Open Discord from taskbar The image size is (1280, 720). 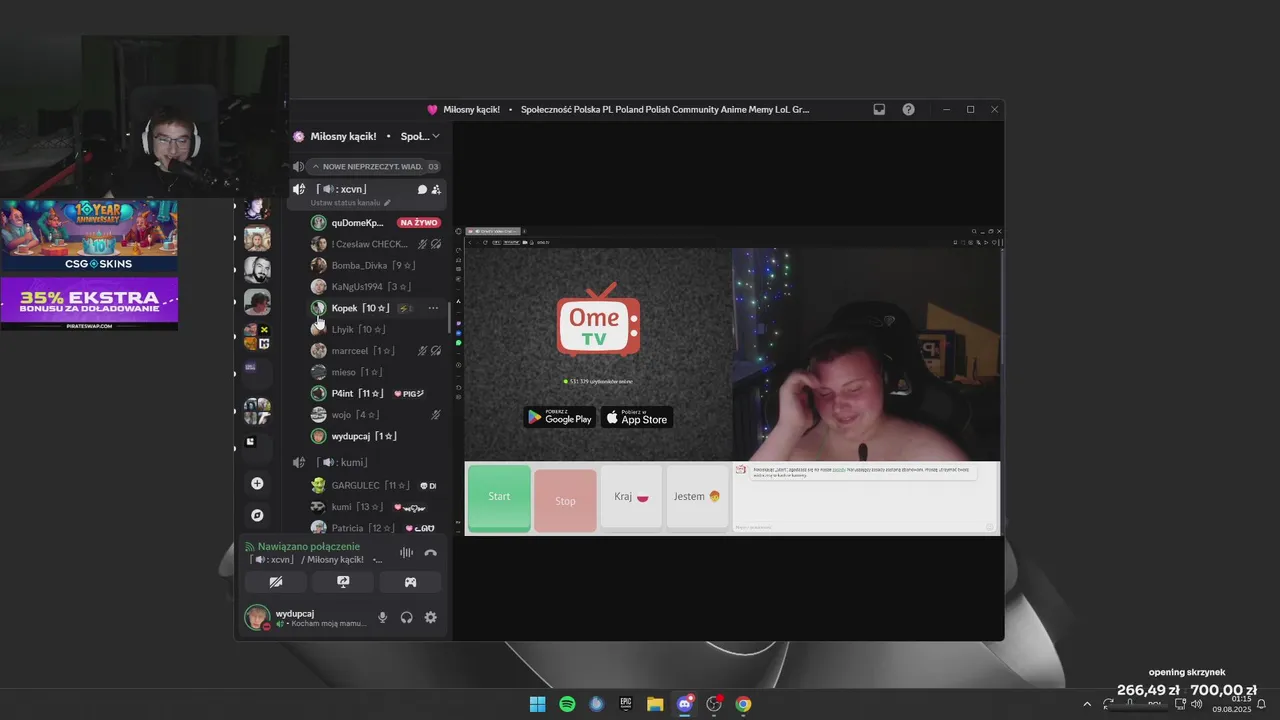tap(685, 704)
